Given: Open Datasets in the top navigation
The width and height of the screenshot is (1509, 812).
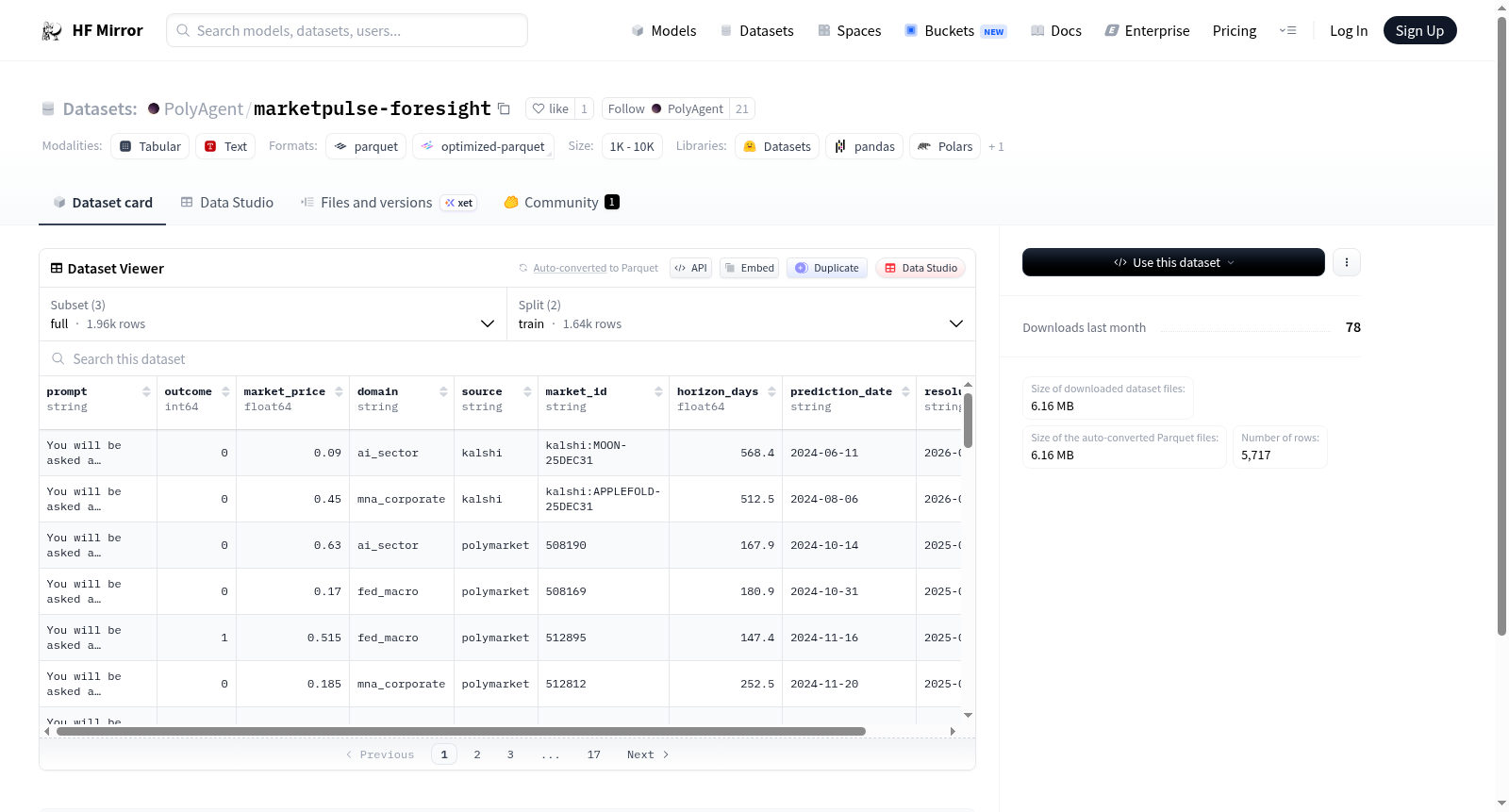Looking at the screenshot, I should (x=756, y=31).
